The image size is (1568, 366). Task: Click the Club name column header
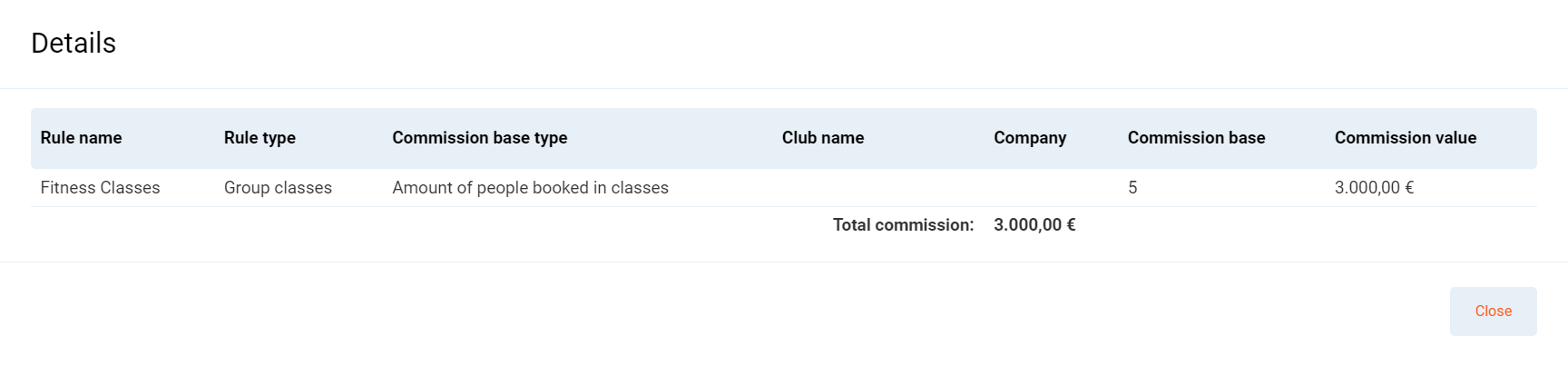[x=822, y=138]
